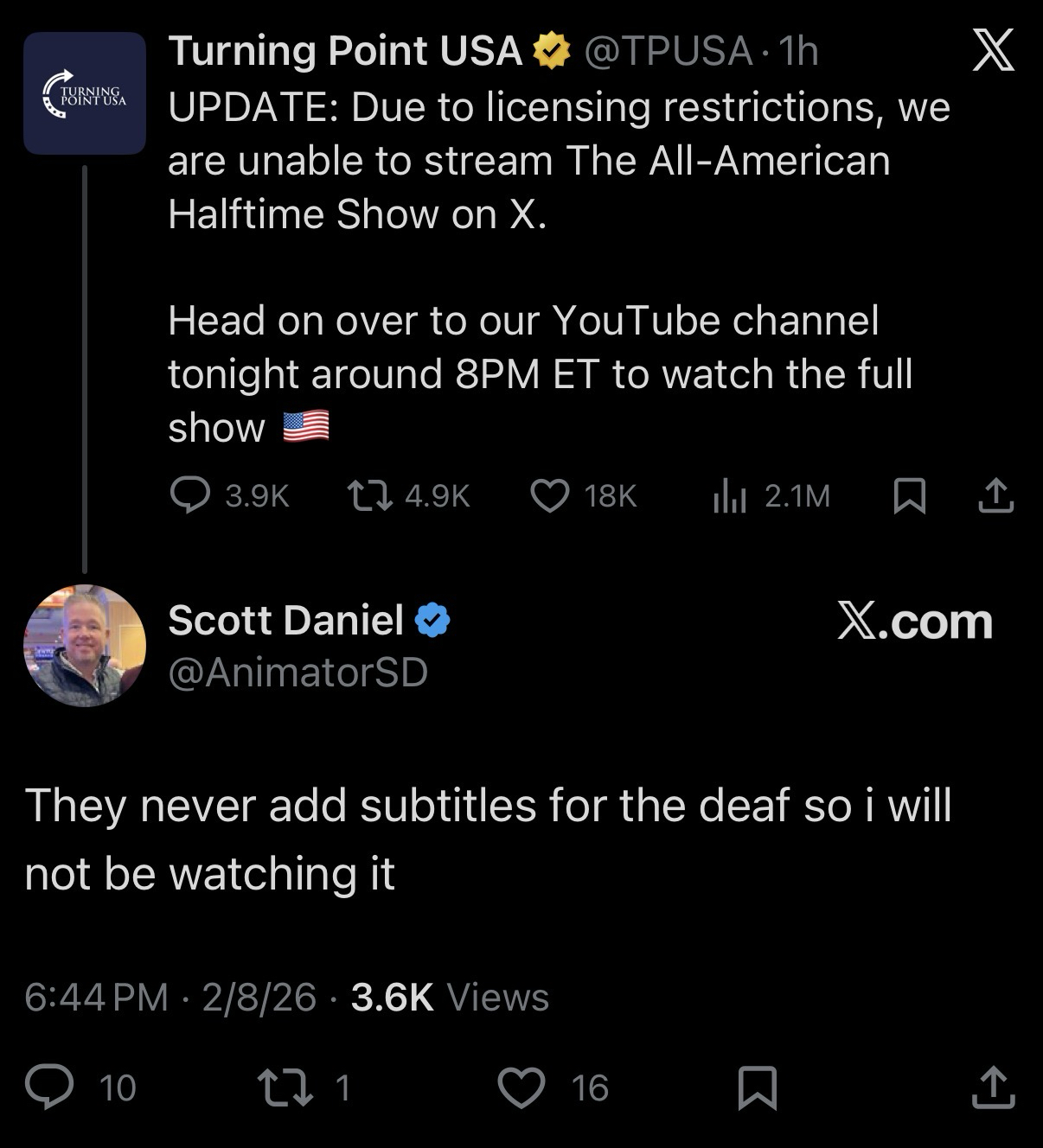The width and height of the screenshot is (1043, 1148).
Task: Bookmark the Turning Point USA post
Action: coord(908,496)
